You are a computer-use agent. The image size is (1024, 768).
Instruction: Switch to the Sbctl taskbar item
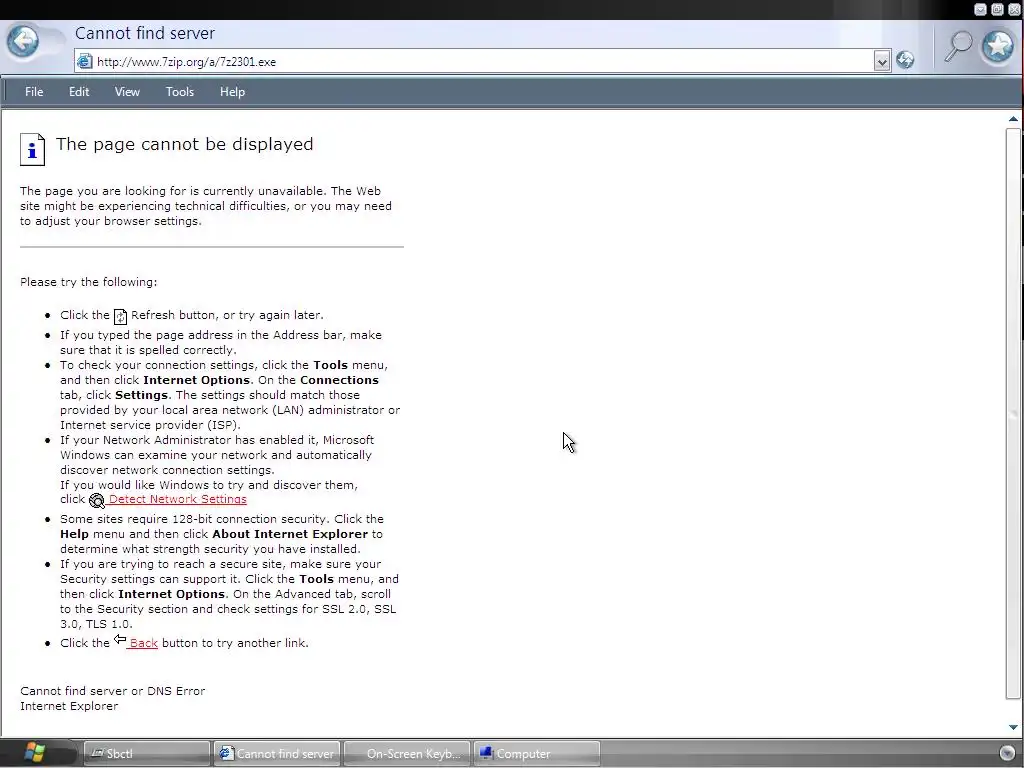pyautogui.click(x=147, y=754)
